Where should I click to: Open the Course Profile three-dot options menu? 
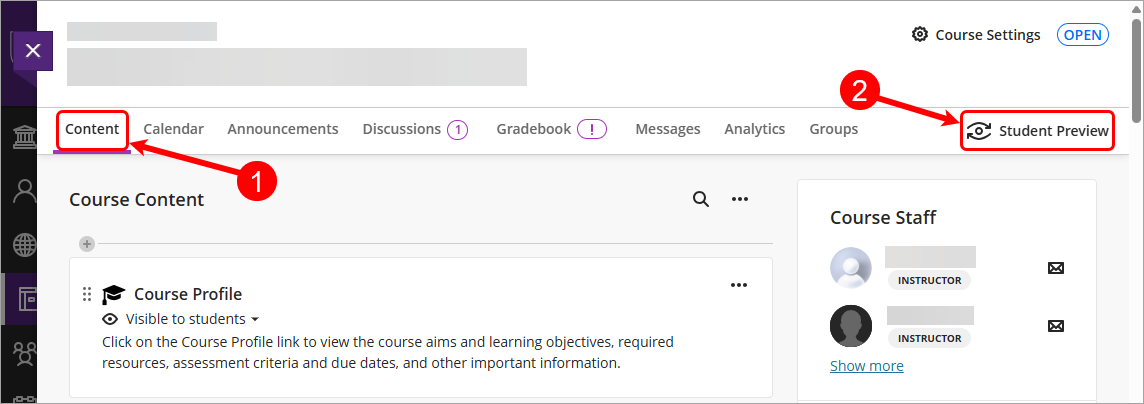[739, 285]
